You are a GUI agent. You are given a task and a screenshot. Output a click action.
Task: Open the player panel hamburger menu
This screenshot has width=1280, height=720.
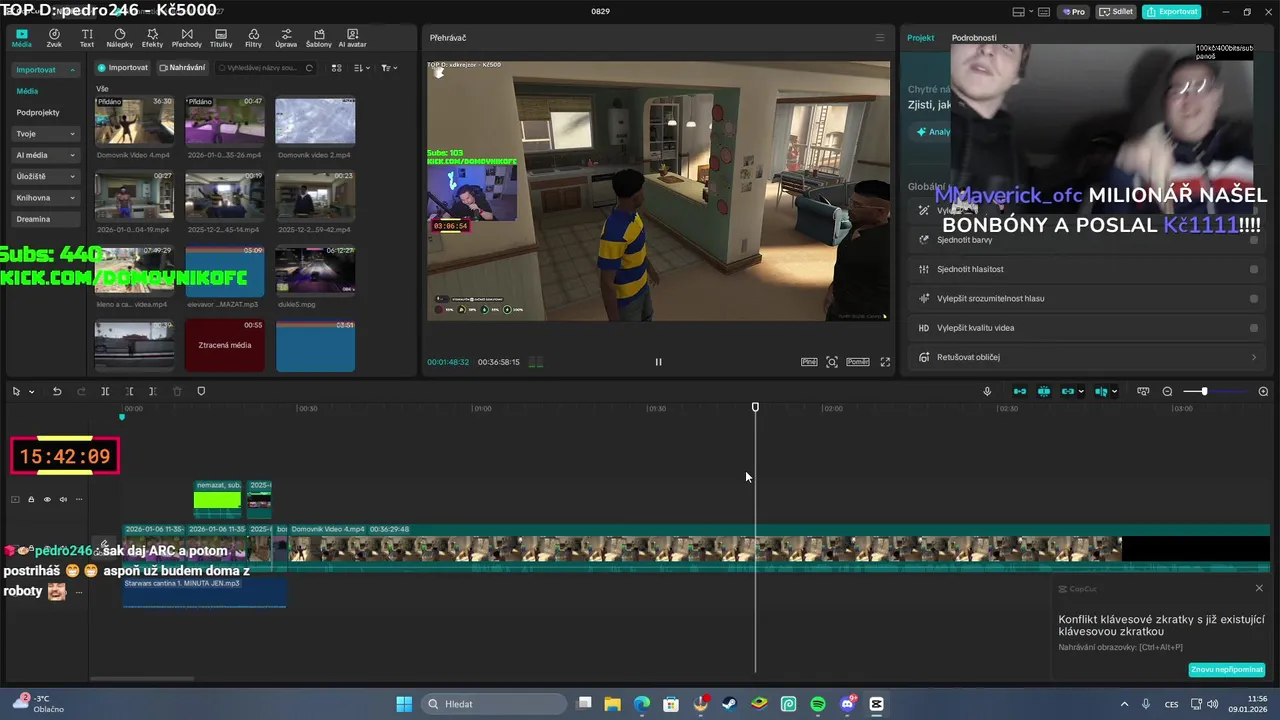[x=880, y=38]
